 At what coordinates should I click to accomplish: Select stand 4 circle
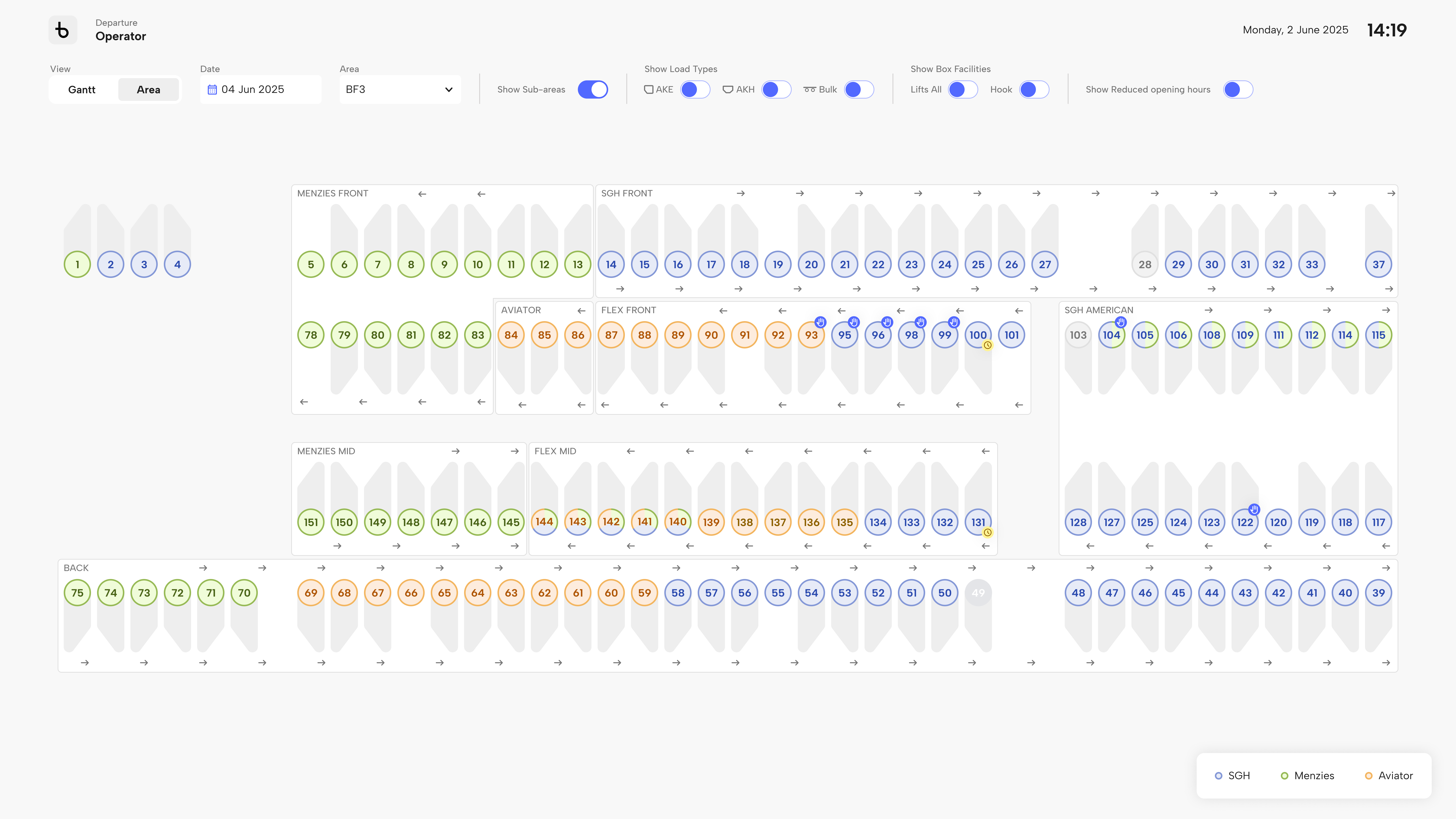click(177, 264)
